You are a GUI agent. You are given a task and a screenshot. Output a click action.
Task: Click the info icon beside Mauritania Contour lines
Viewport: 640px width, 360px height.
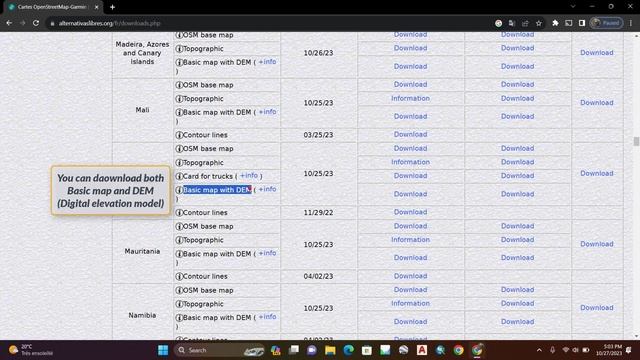click(179, 276)
